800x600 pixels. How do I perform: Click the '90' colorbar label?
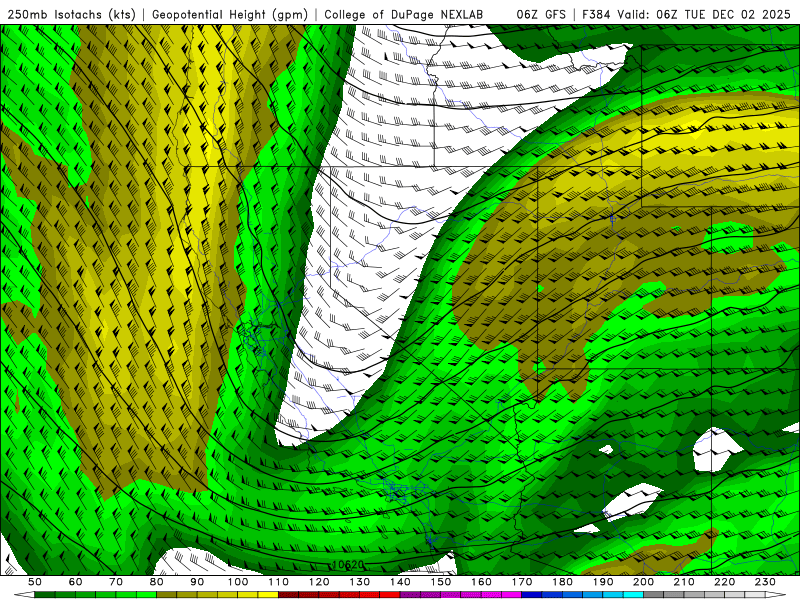point(197,582)
